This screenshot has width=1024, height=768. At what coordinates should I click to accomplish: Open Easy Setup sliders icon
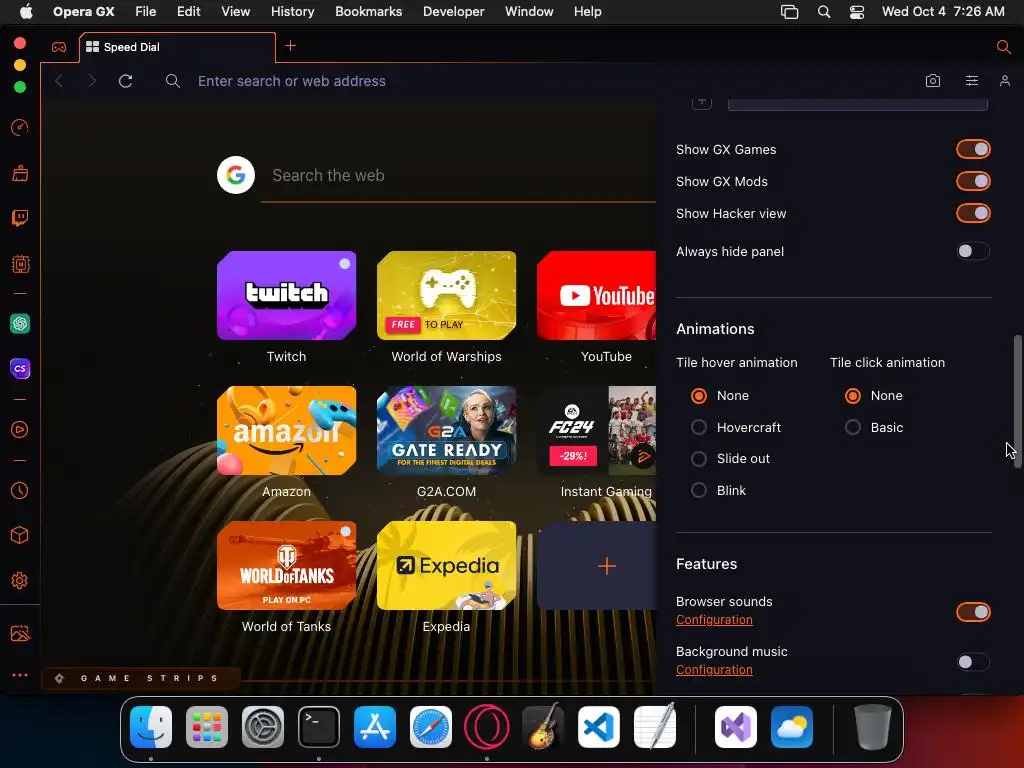(x=972, y=81)
